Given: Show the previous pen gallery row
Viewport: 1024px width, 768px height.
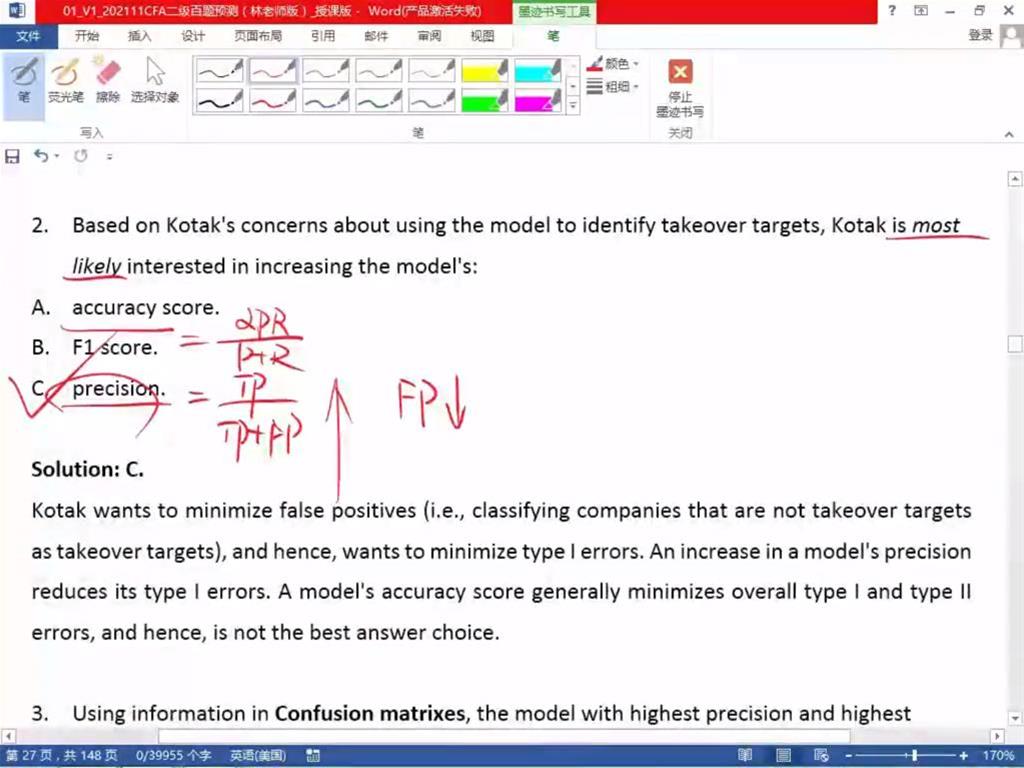Looking at the screenshot, I should (573, 67).
